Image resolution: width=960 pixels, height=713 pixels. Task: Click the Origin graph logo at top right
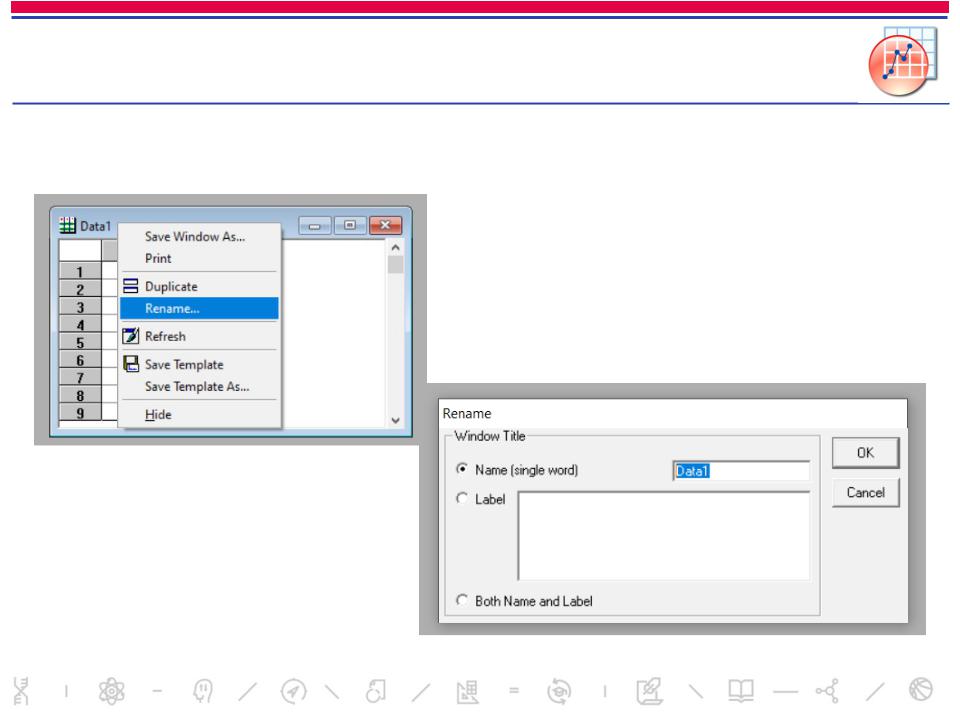coord(902,61)
